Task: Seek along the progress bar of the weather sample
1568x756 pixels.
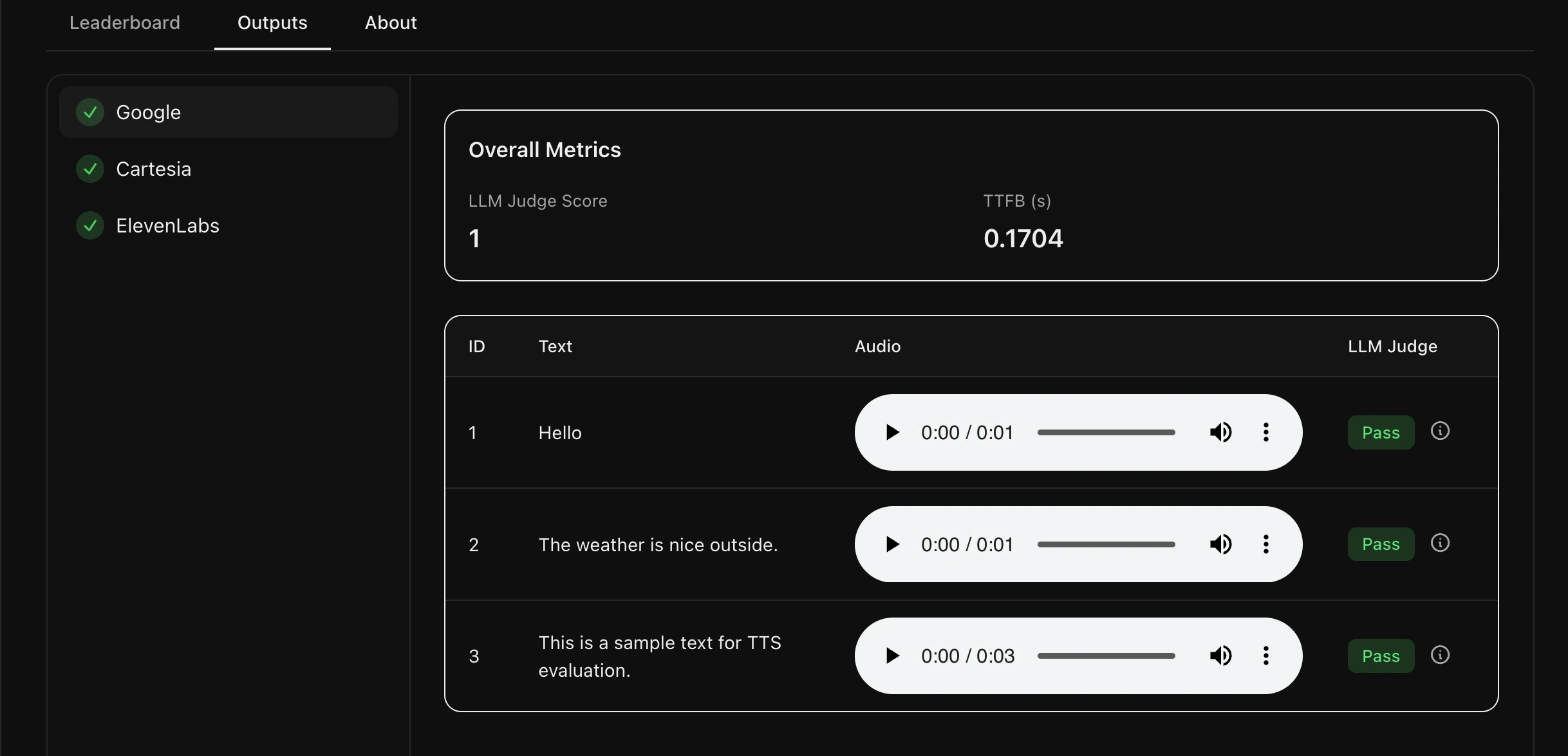Action: (x=1105, y=544)
